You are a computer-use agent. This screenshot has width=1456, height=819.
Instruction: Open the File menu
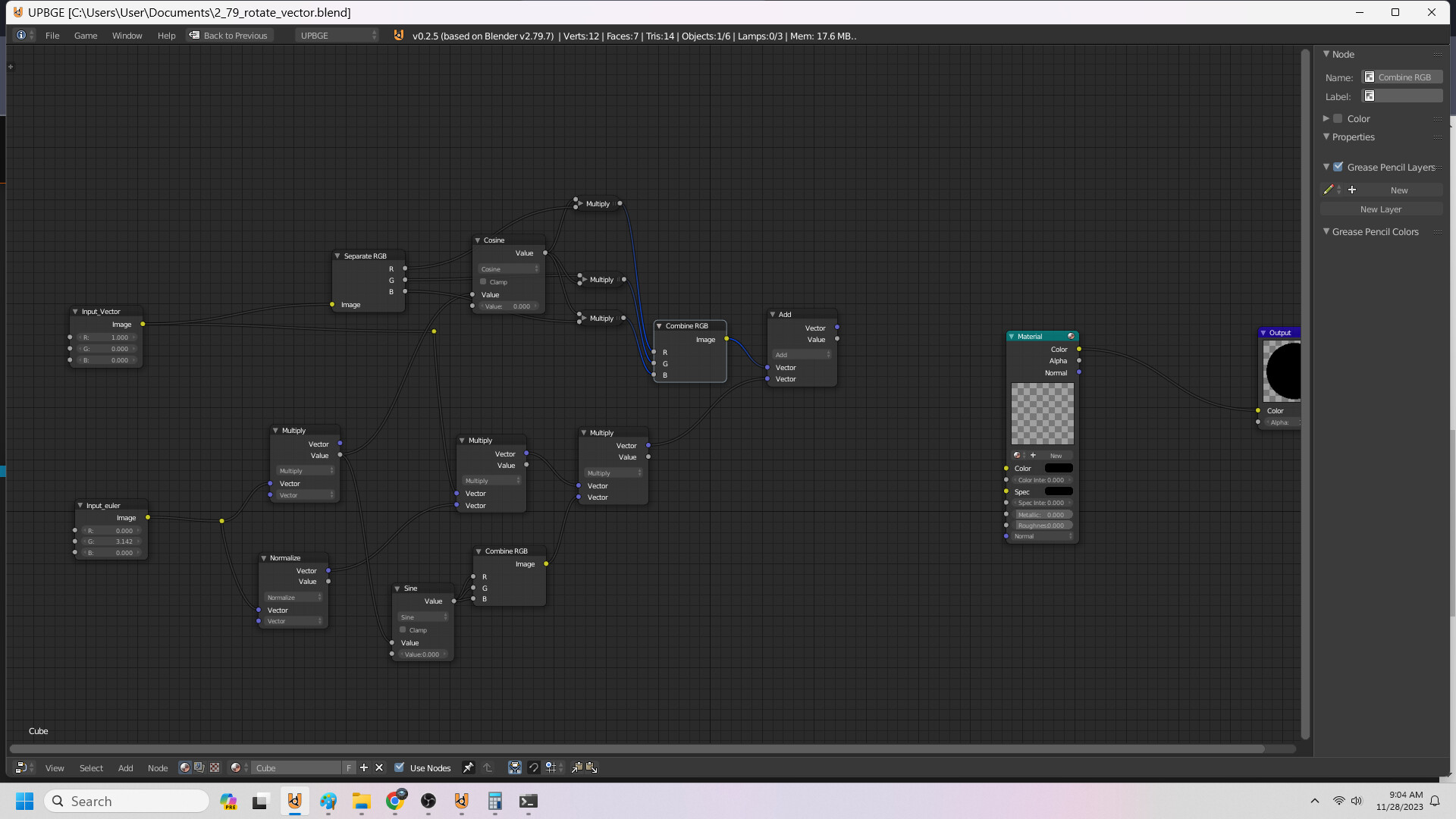pyautogui.click(x=52, y=35)
